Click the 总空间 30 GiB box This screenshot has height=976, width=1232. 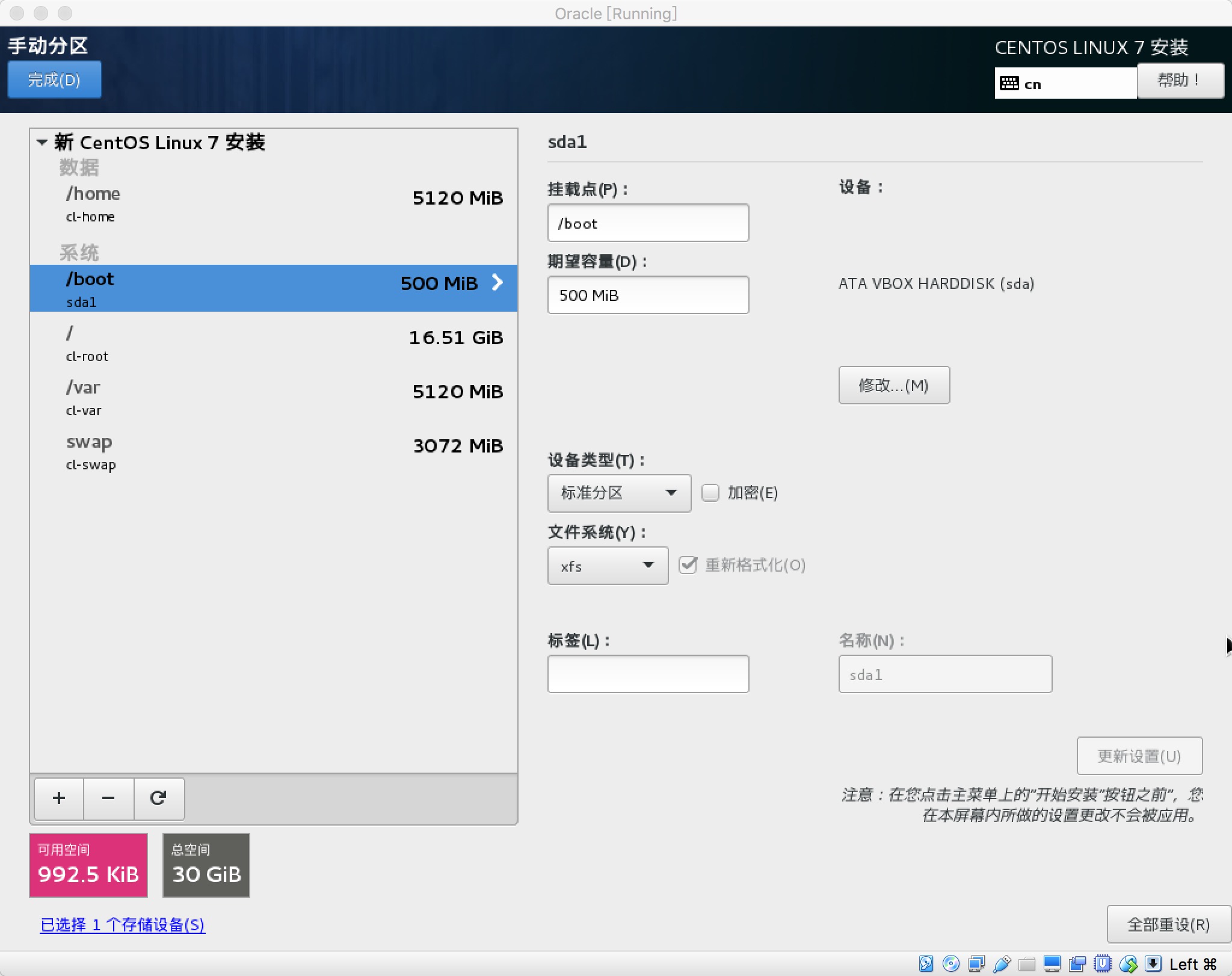pos(206,865)
